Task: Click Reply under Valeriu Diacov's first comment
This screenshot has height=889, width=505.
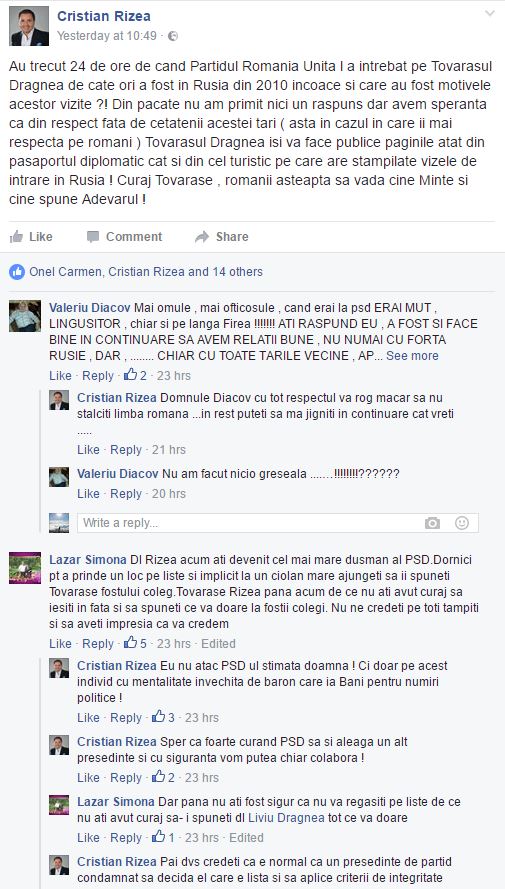Action: (98, 375)
